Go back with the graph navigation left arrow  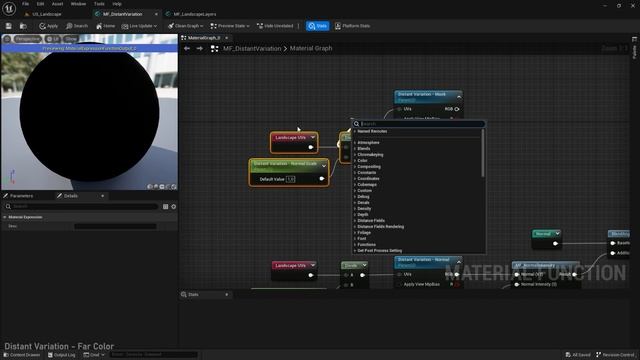(187, 49)
